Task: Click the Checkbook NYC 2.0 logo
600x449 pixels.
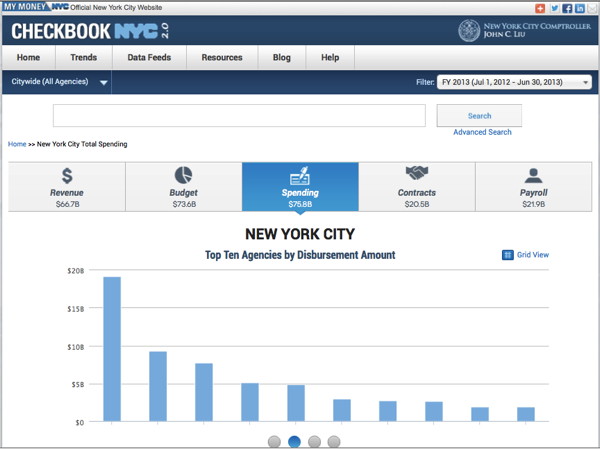Action: [90, 31]
